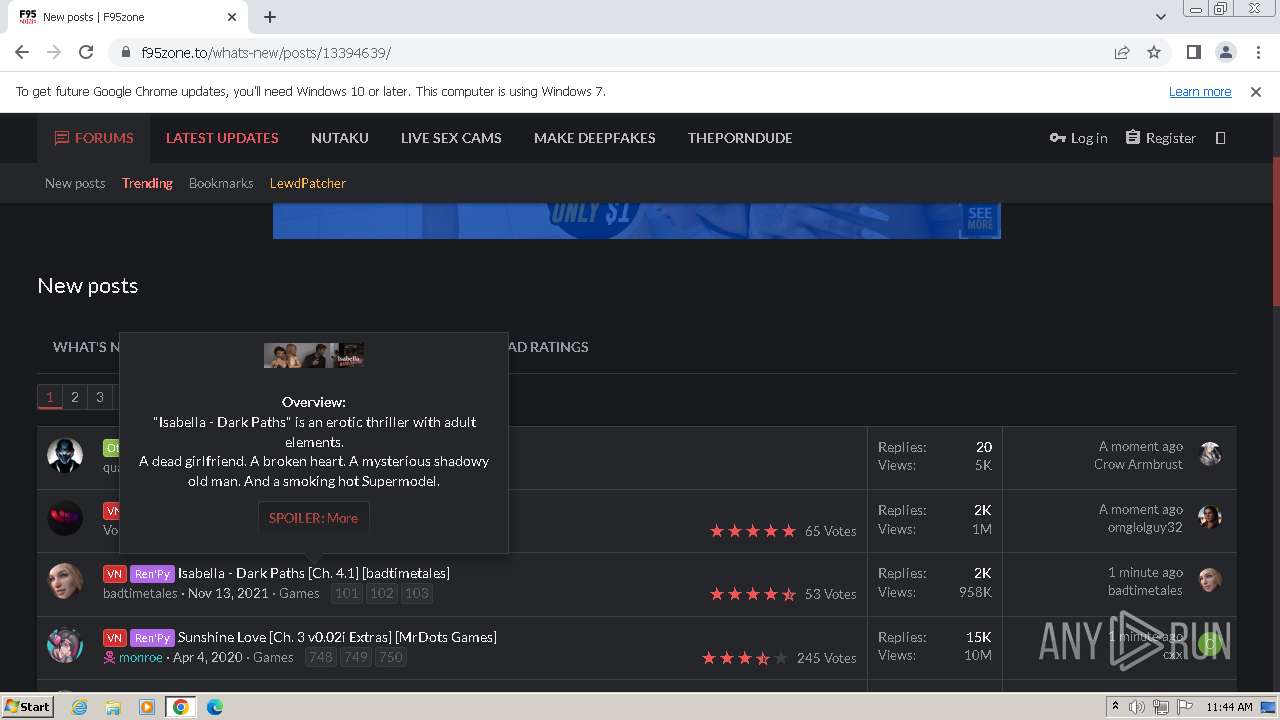Viewport: 1280px width, 720px height.
Task: Open the Bookmarks sub-navigation link
Action: [221, 183]
